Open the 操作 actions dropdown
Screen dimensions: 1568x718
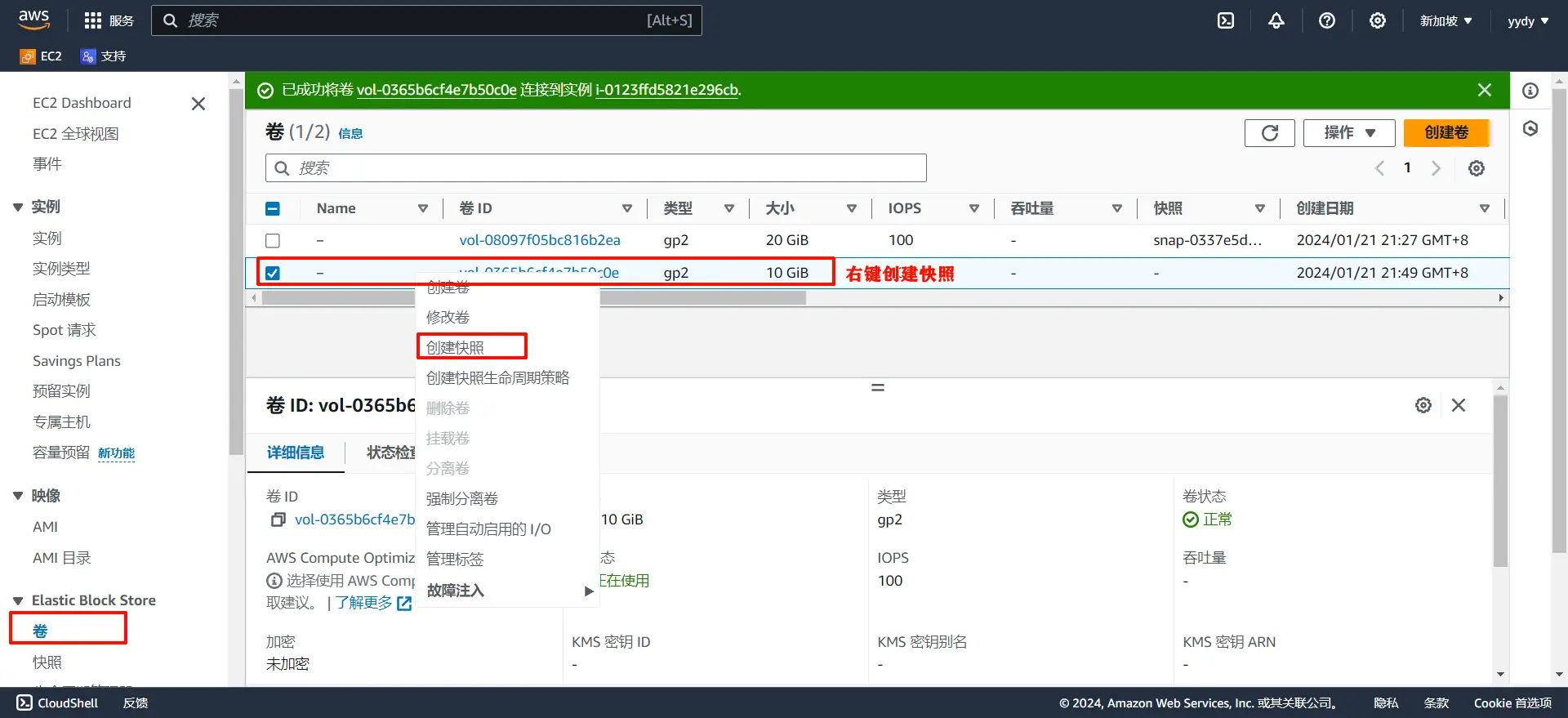1349,133
